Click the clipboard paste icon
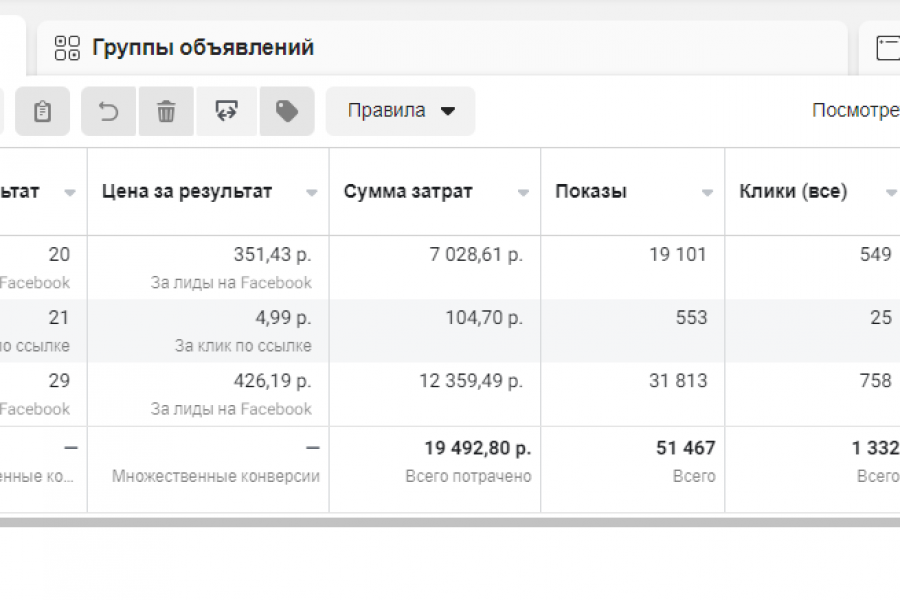This screenshot has height=600, width=900. pos(42,111)
